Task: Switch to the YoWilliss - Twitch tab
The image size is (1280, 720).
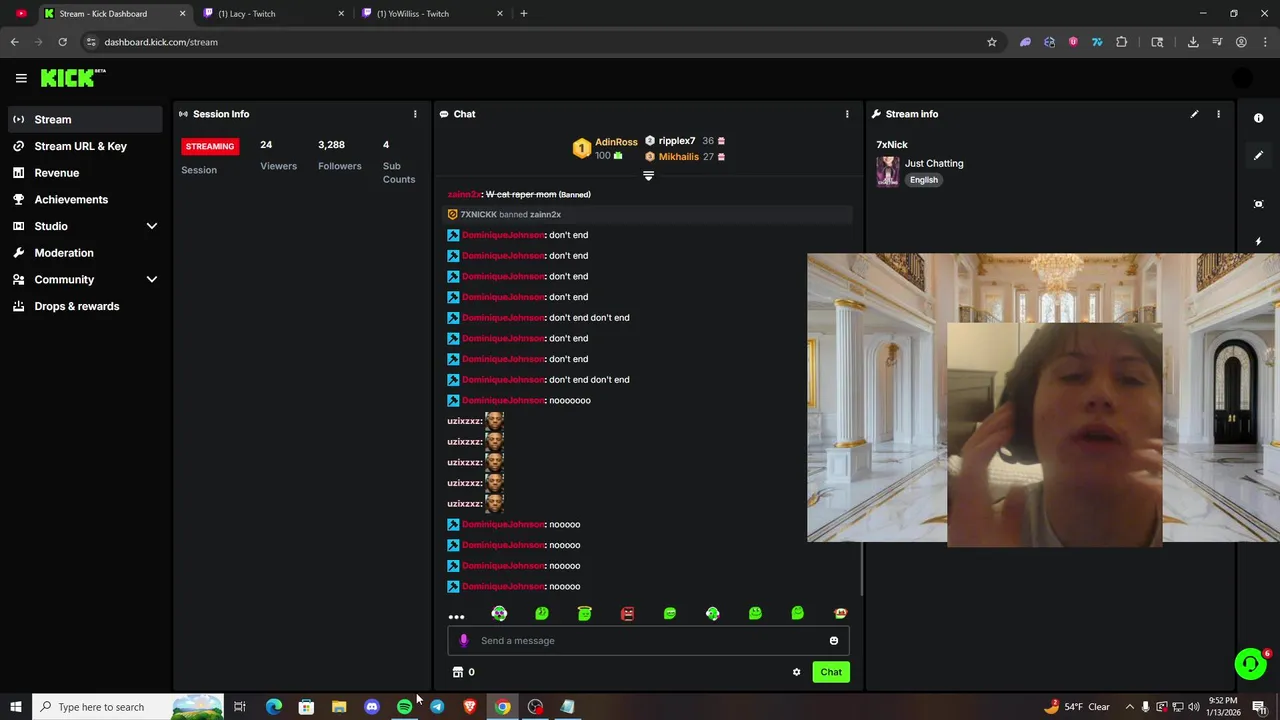Action: tap(433, 14)
